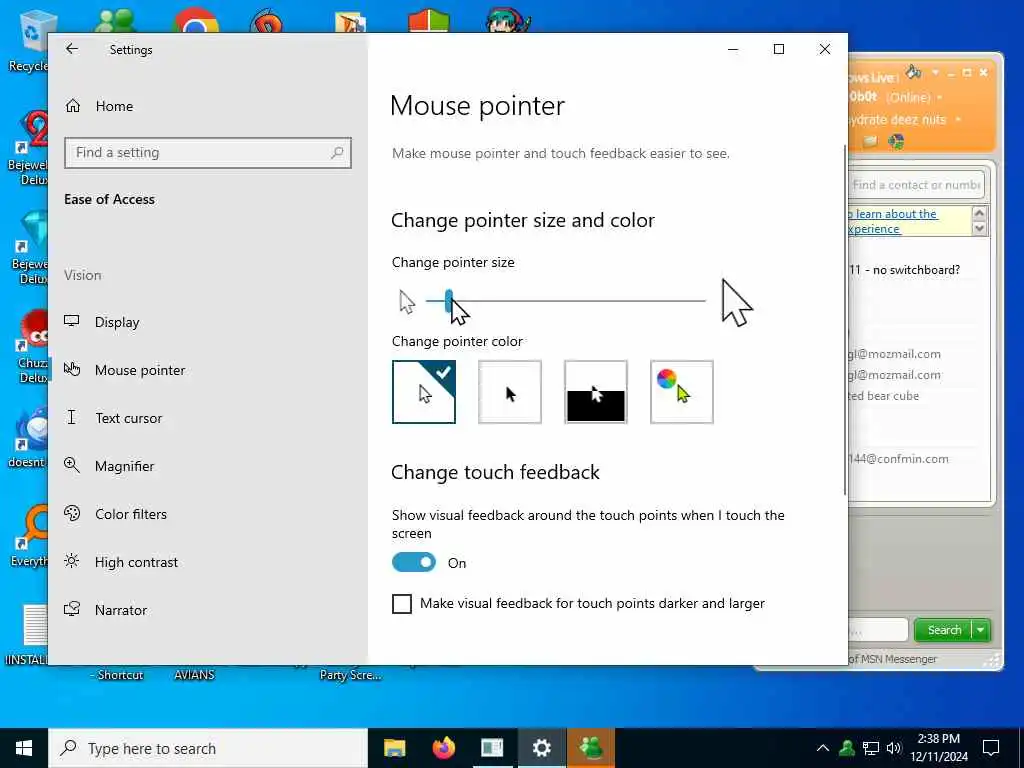Click the taskbar clock and date
Viewport: 1024px width, 768px height.
938,748
